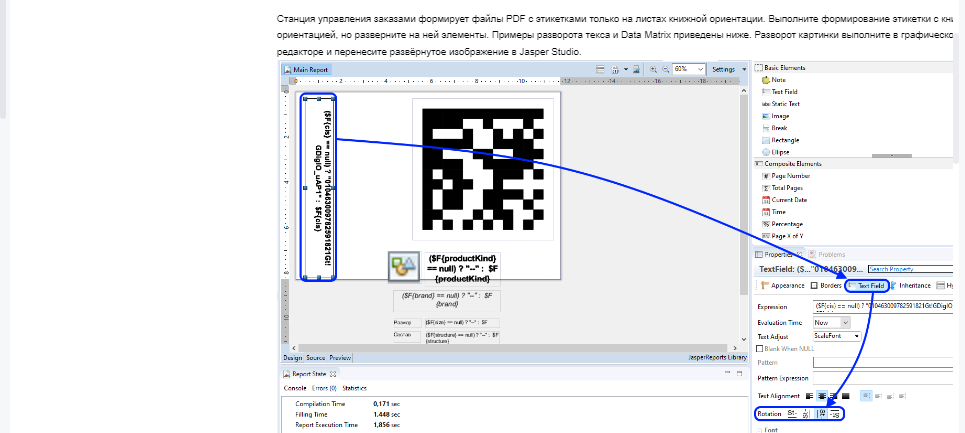Select the productKind text field
Viewport: 965px width, 433px height.
(462, 269)
